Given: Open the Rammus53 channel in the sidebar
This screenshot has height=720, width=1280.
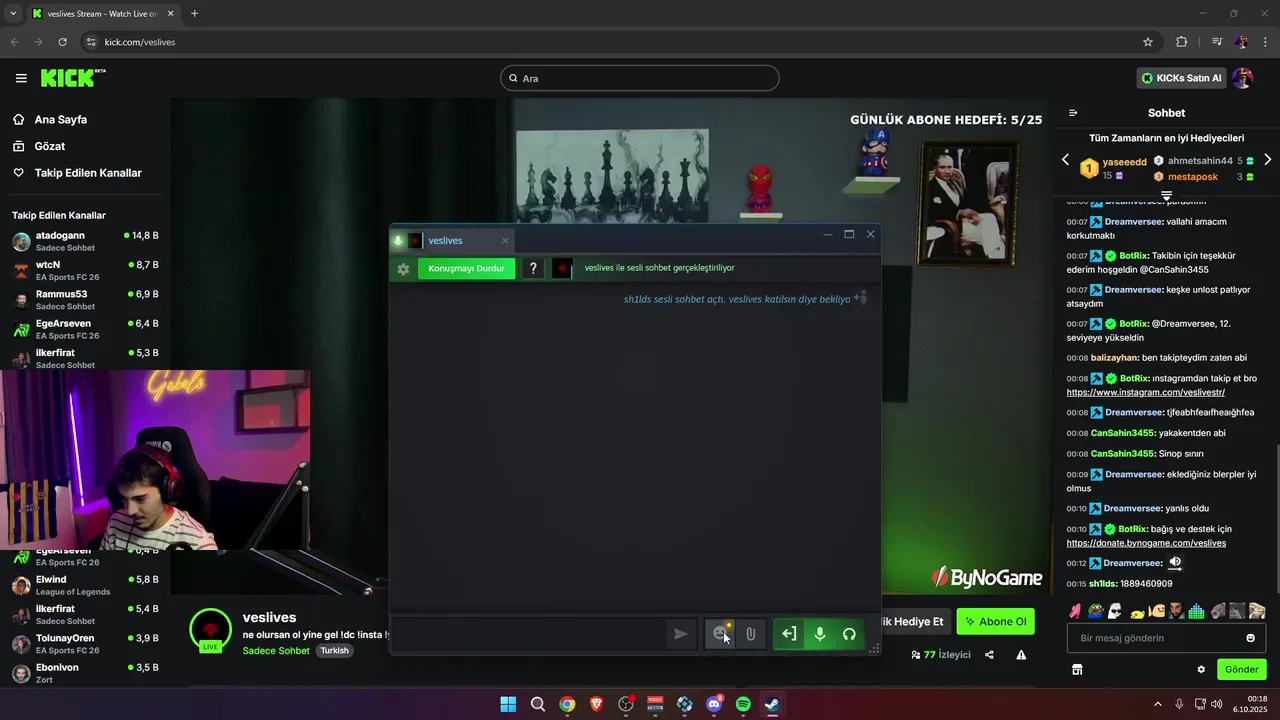Looking at the screenshot, I should tap(85, 300).
